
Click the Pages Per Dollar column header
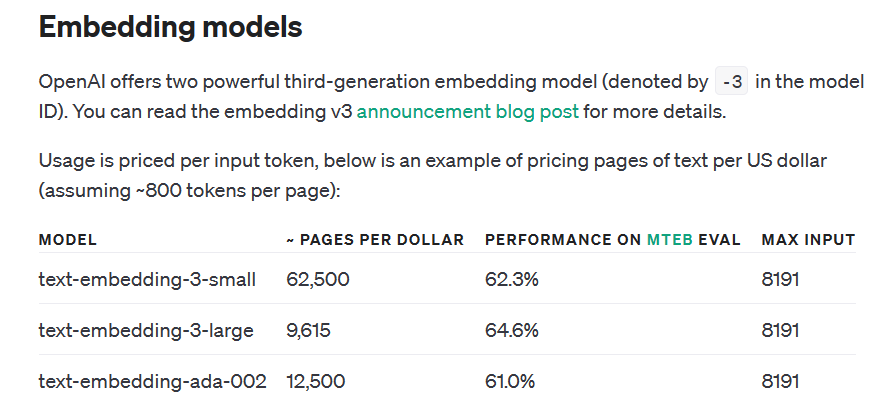375,240
